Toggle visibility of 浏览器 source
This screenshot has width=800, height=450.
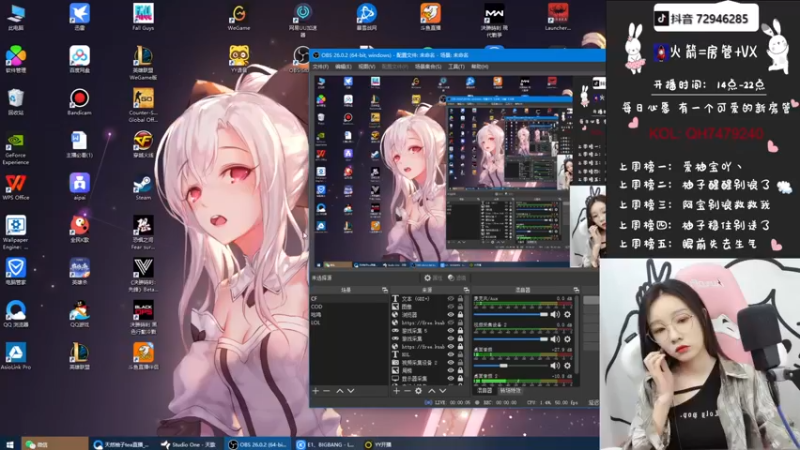pos(451,315)
